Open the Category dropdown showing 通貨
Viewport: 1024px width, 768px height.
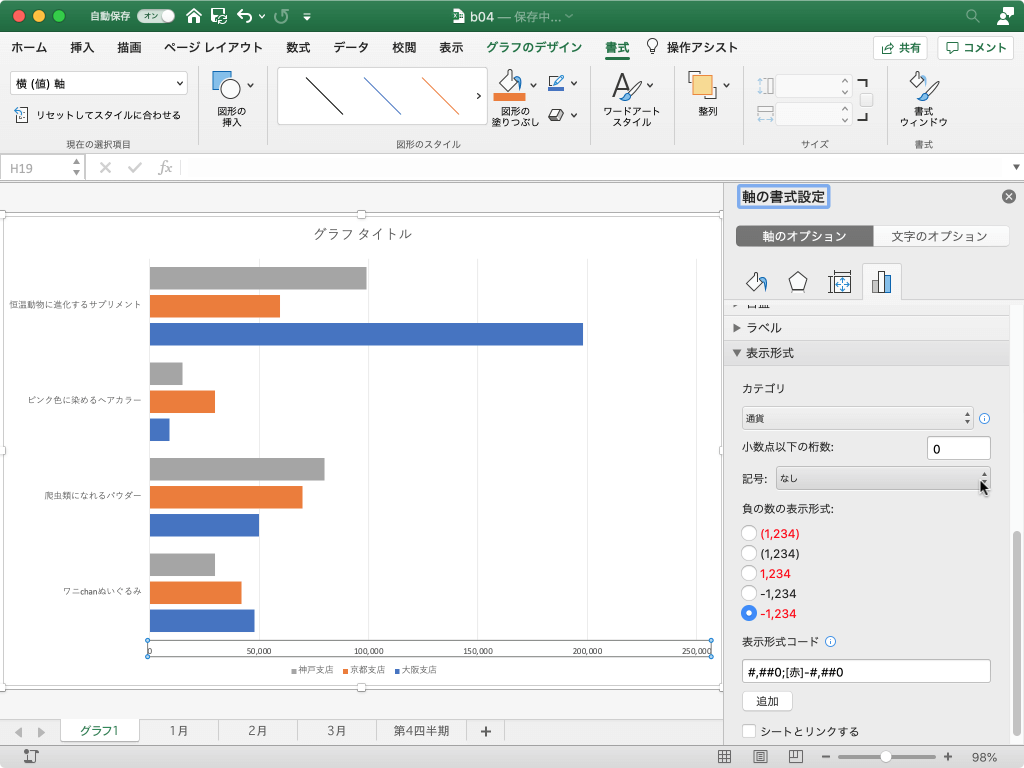tap(857, 419)
